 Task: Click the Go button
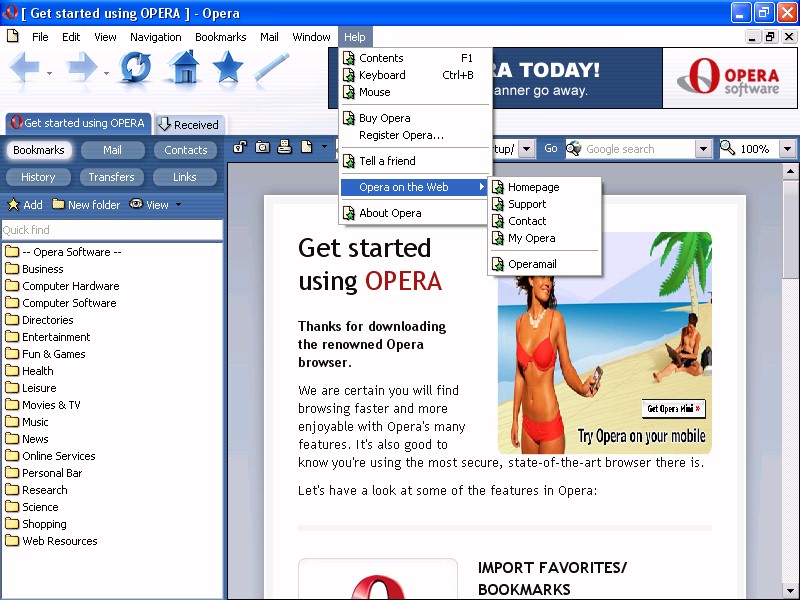551,149
